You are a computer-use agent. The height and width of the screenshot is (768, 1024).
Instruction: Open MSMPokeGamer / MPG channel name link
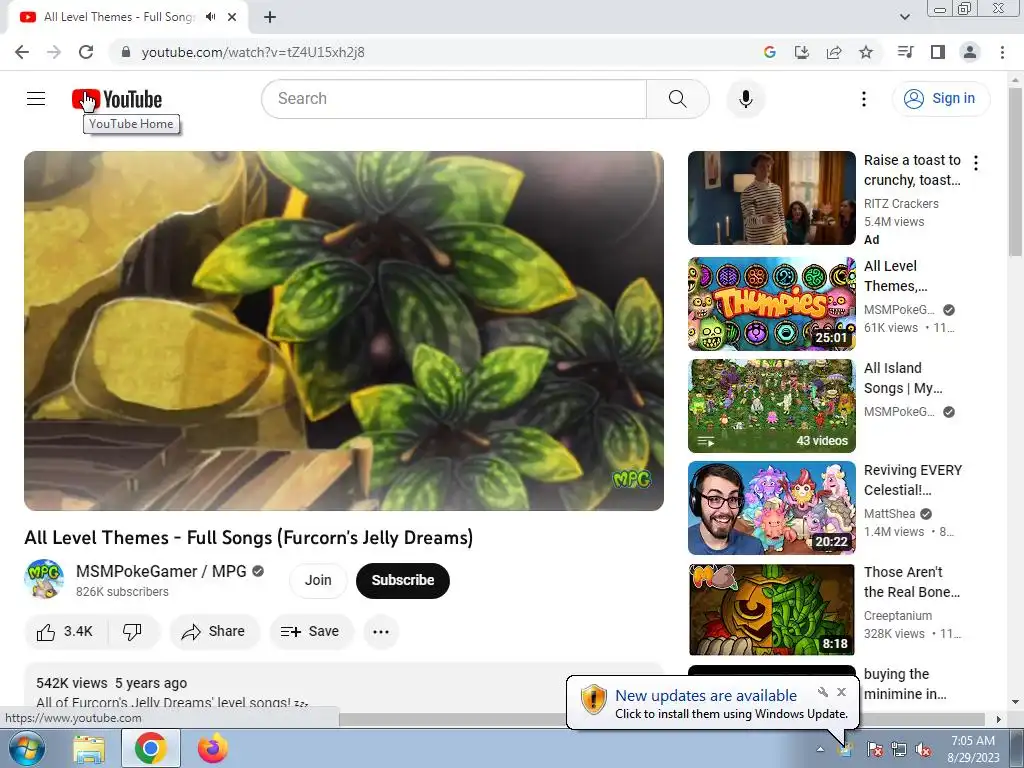(161, 571)
